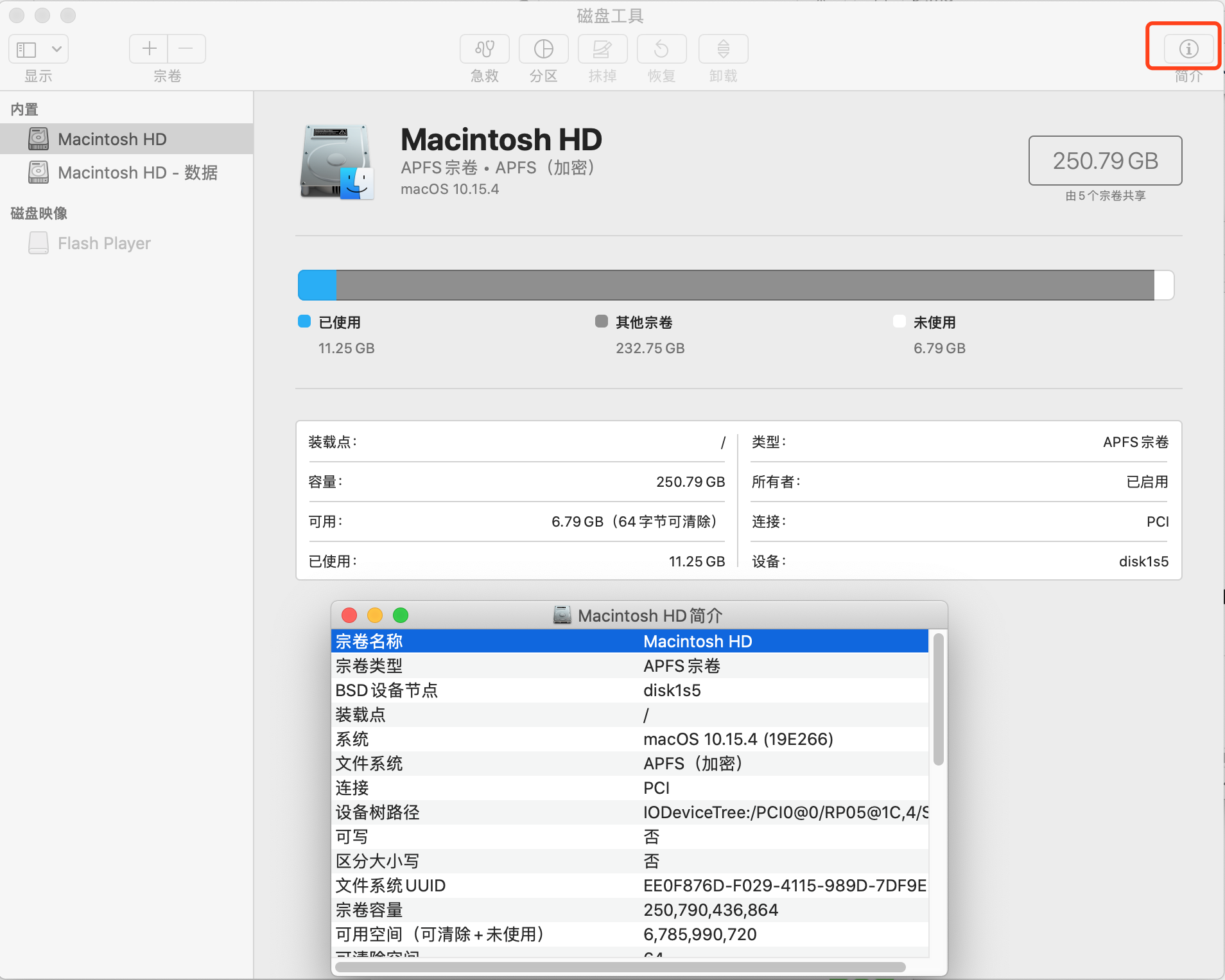Select the BSD 设备节点 row in info window

[x=630, y=690]
